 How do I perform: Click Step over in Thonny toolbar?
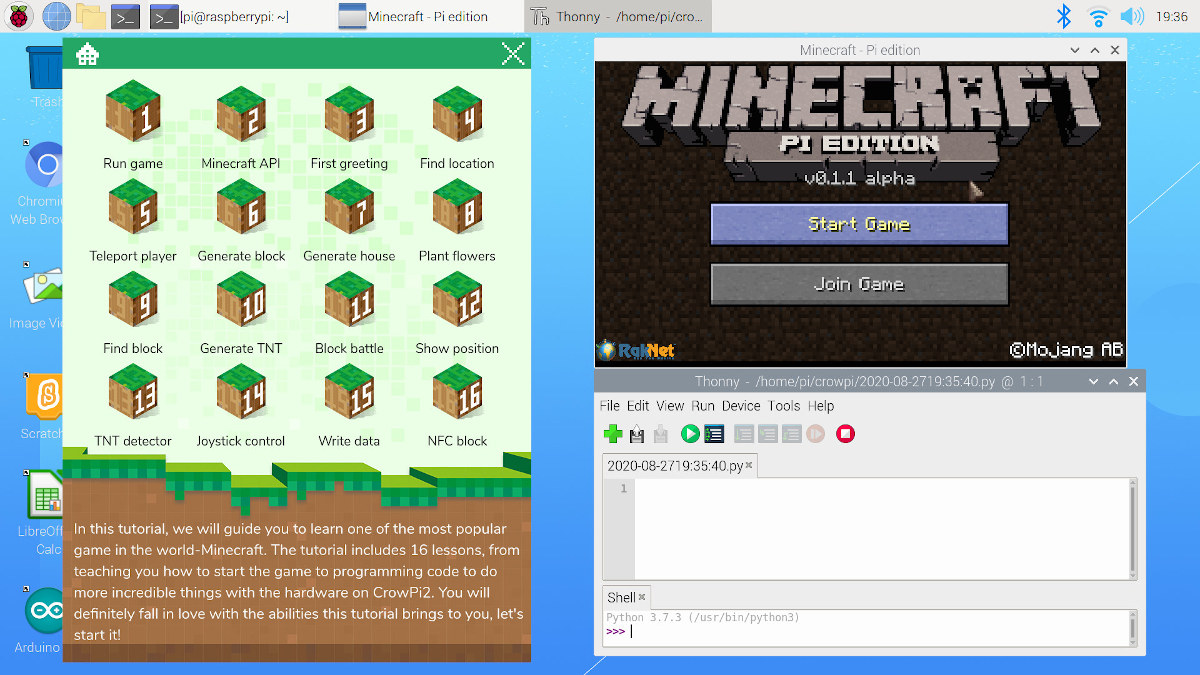(x=744, y=434)
